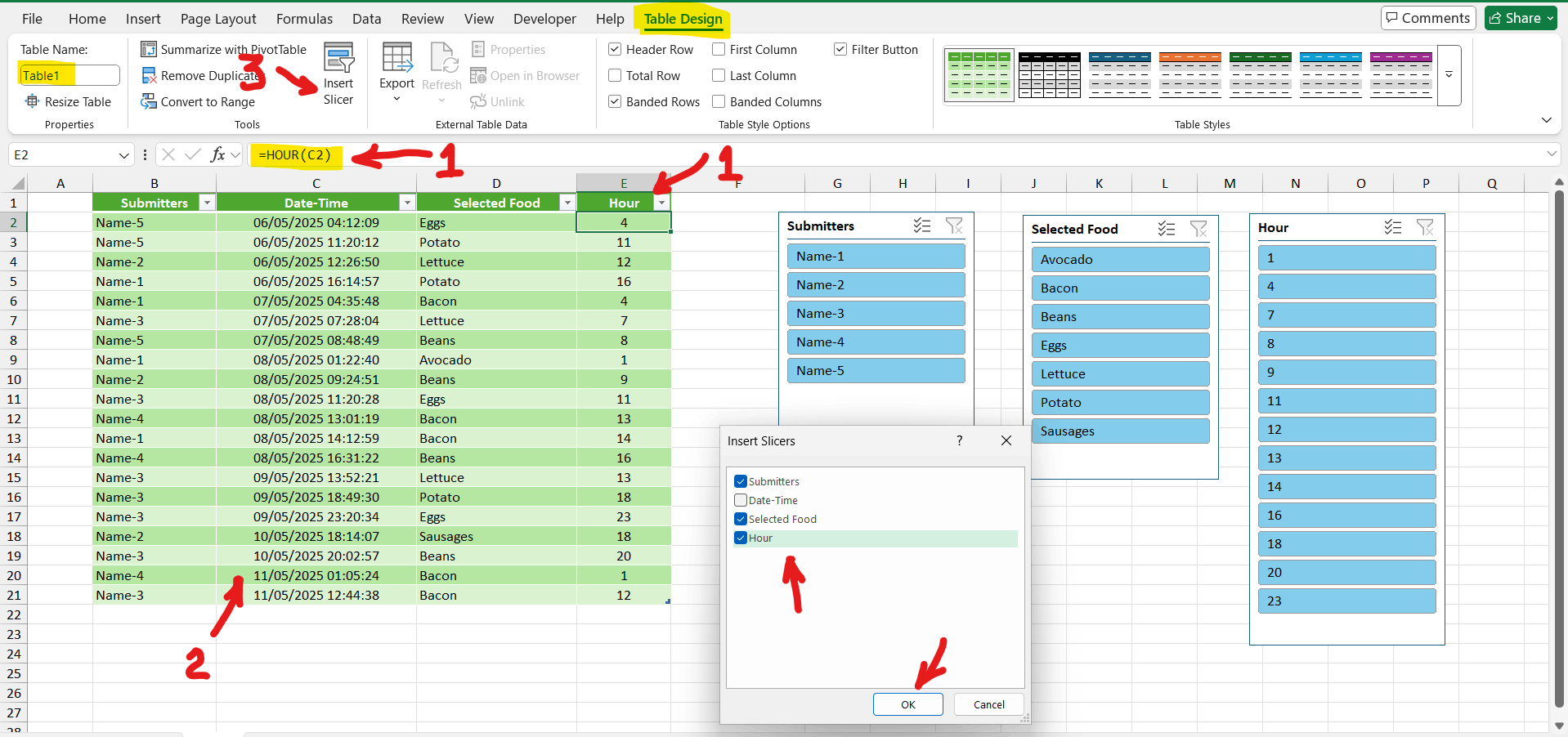This screenshot has height=737, width=1568.
Task: Click the Share button
Action: point(1521,18)
